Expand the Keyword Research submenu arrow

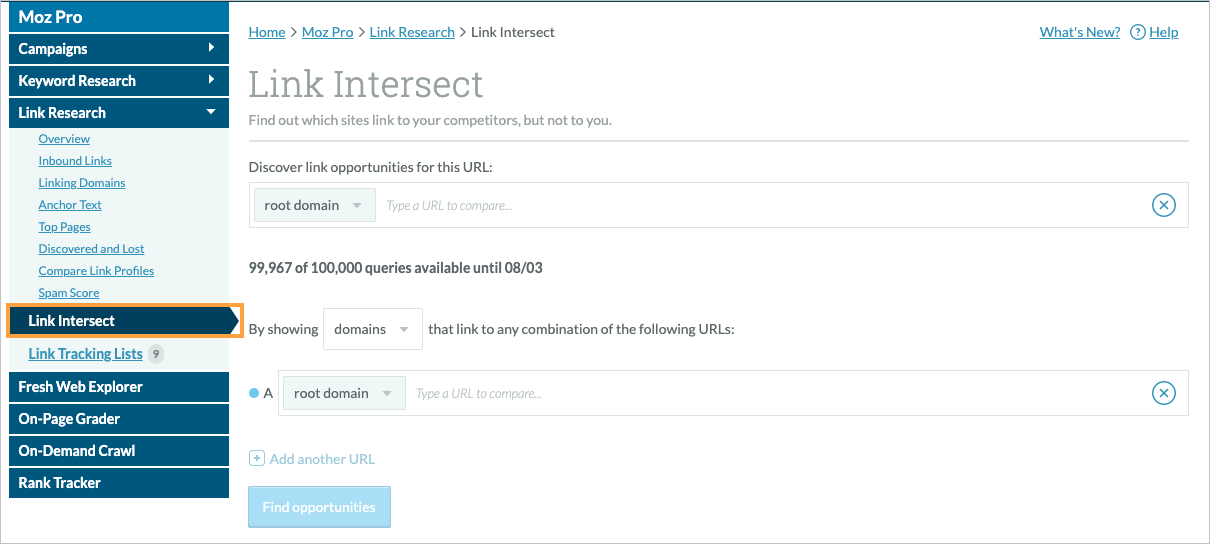211,80
